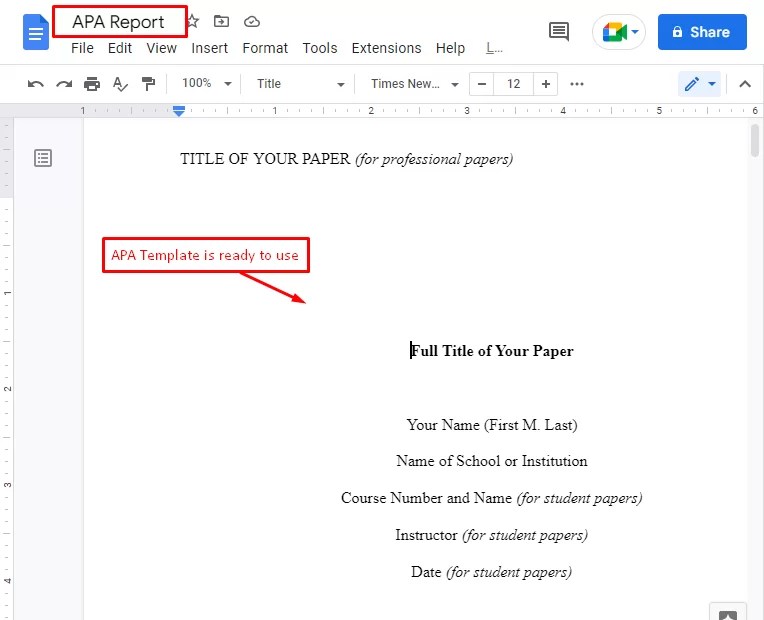Check the cloud save status icon
This screenshot has width=764, height=620.
click(x=252, y=21)
